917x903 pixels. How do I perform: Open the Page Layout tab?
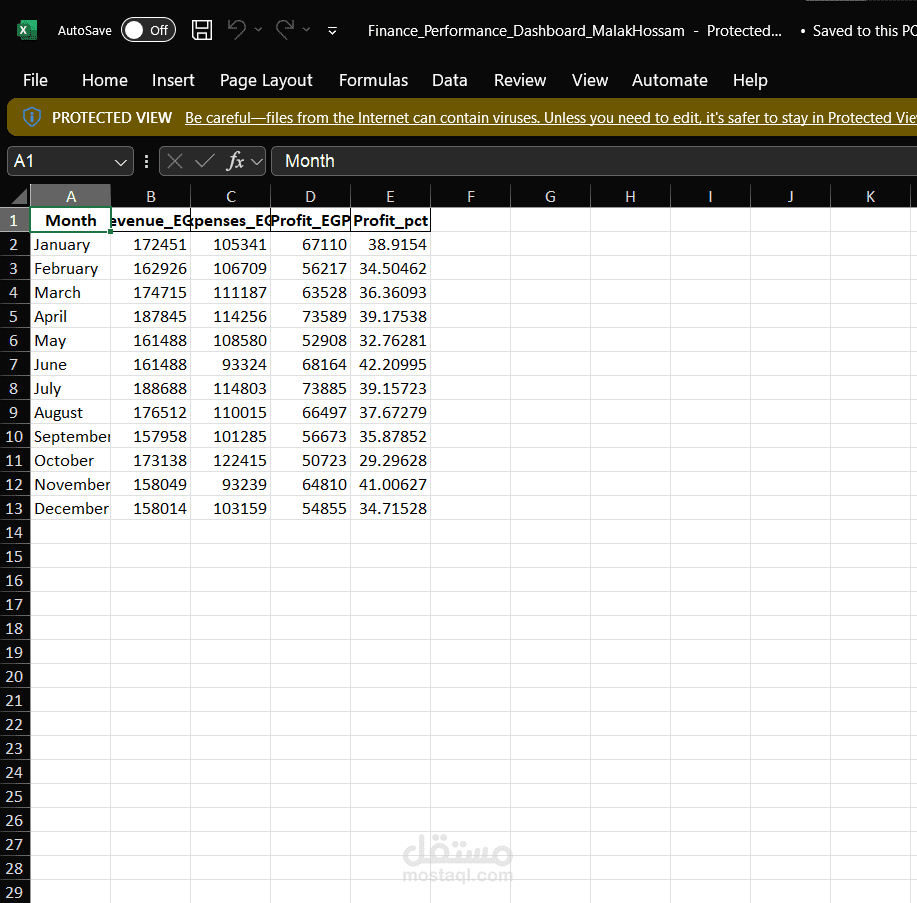(x=266, y=80)
